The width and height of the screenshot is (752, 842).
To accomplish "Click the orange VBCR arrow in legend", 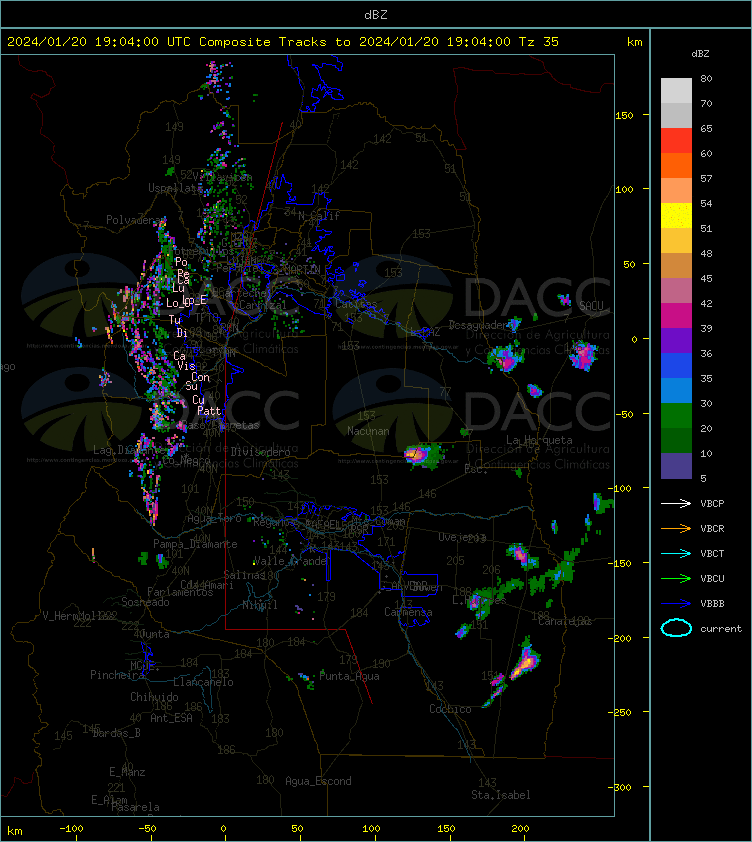I will [676, 528].
